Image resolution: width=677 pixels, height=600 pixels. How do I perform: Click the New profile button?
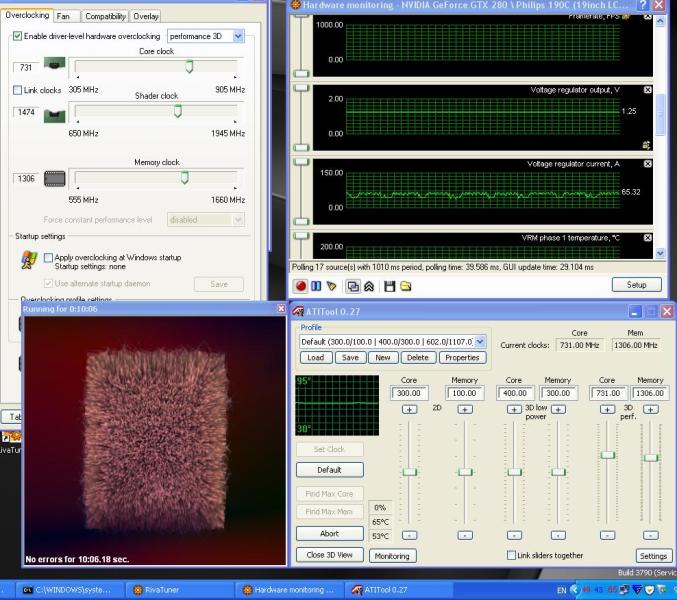click(x=383, y=357)
